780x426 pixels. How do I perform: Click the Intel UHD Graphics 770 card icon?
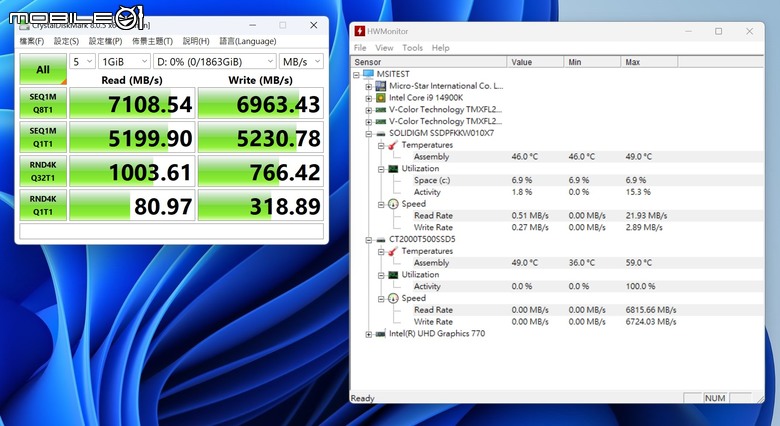click(x=381, y=333)
